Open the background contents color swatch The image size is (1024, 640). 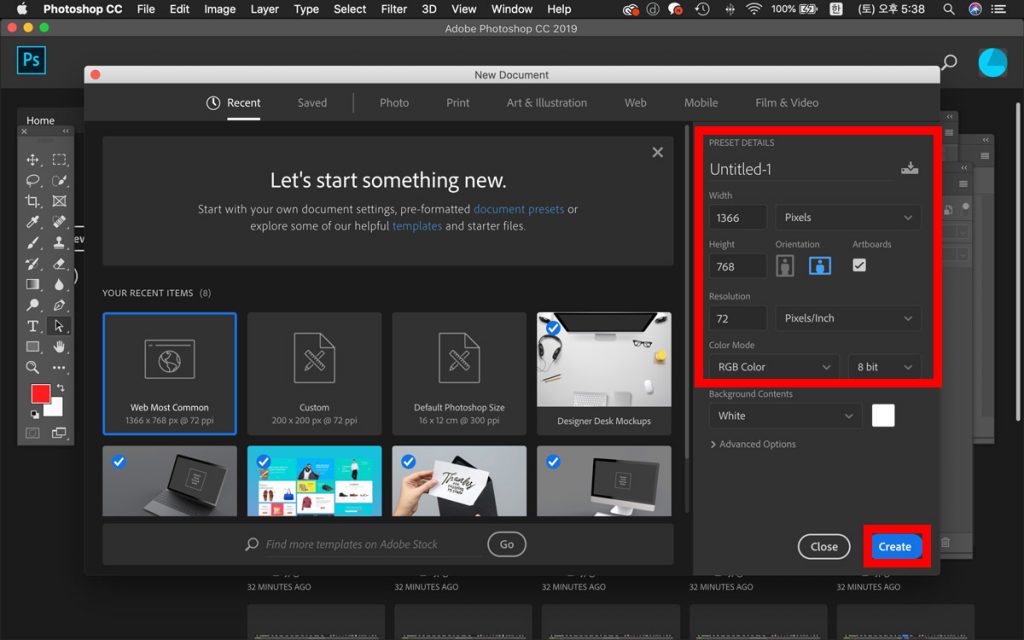click(x=883, y=415)
